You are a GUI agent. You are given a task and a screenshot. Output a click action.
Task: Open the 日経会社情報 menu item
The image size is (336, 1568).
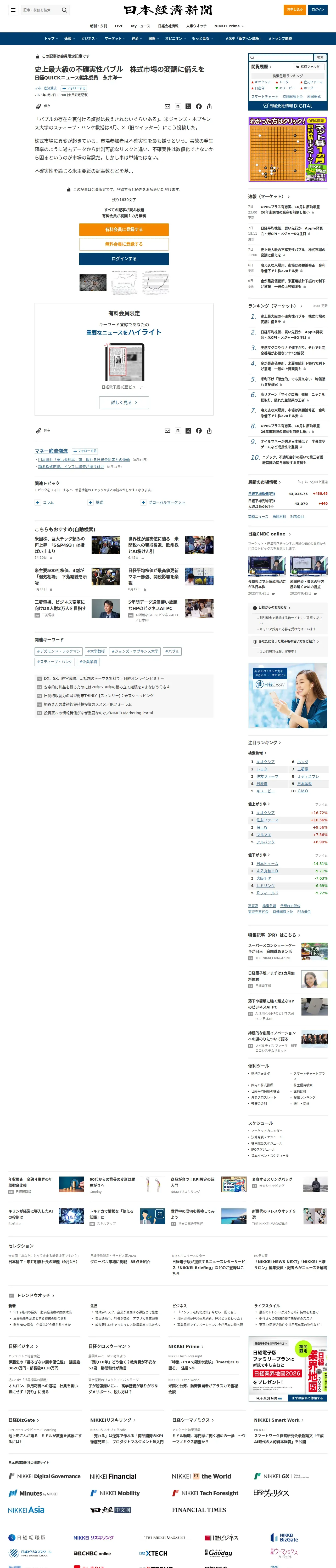[x=168, y=26]
